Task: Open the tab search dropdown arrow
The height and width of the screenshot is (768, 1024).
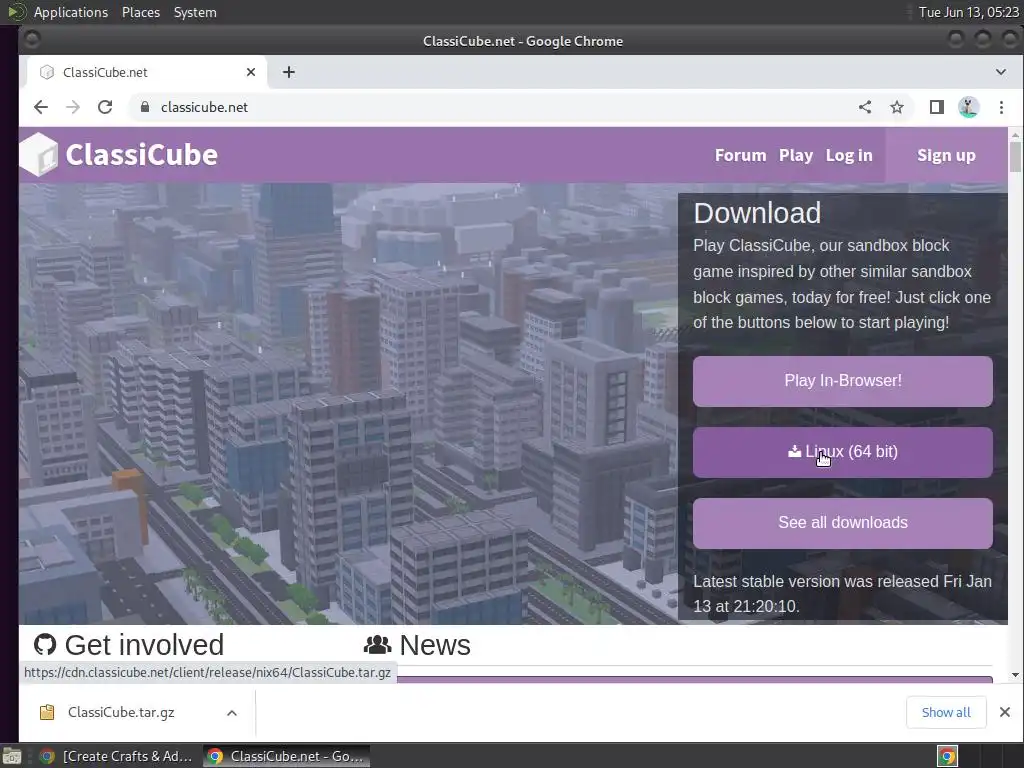Action: 1000,72
